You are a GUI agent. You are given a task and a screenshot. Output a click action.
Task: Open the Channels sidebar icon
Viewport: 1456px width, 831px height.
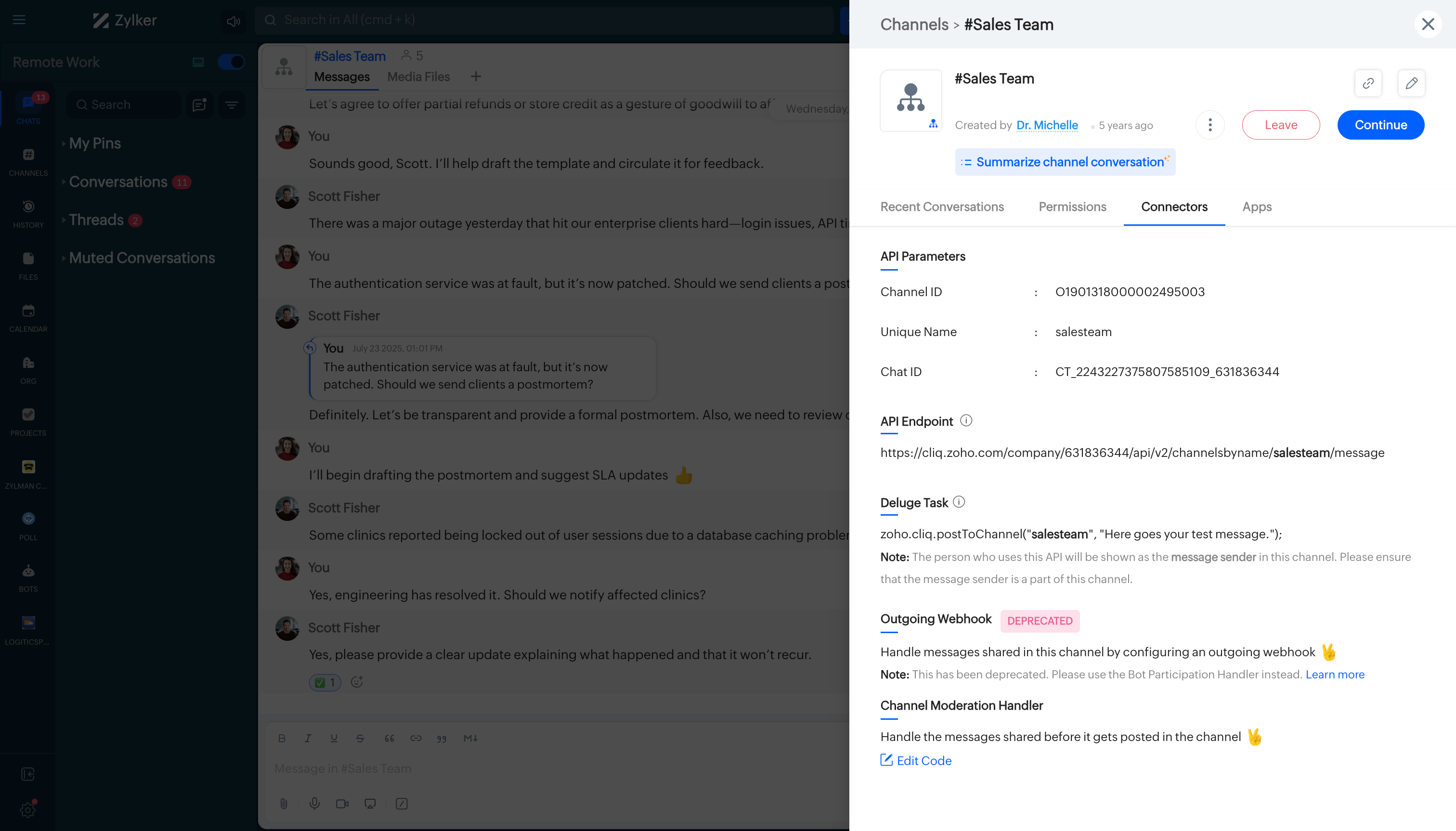[28, 161]
